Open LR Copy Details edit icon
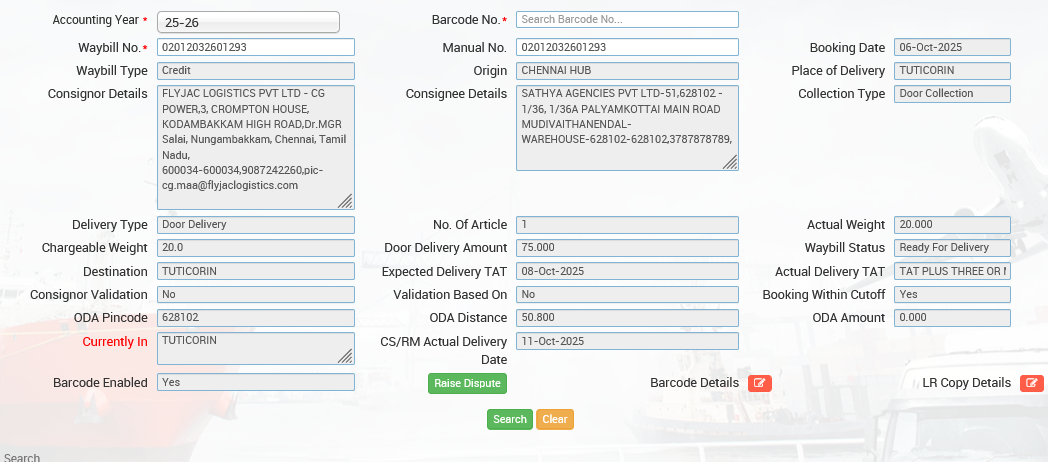1048x462 pixels. (x=1031, y=383)
